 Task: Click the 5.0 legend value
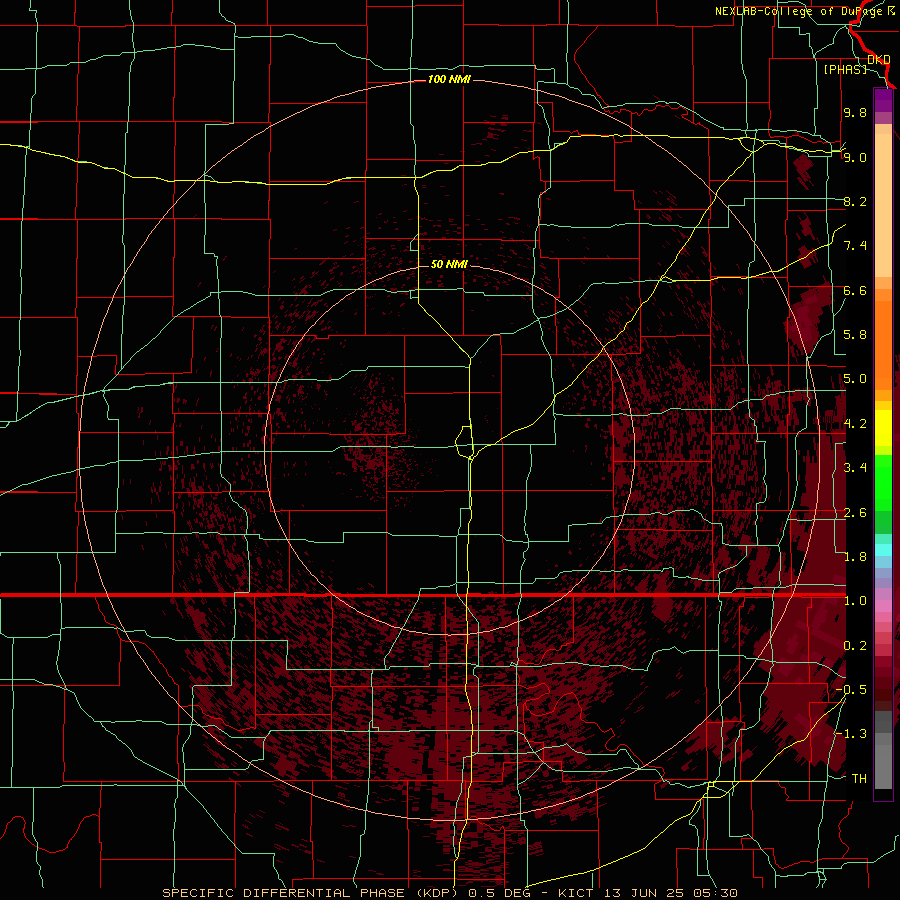click(x=855, y=379)
